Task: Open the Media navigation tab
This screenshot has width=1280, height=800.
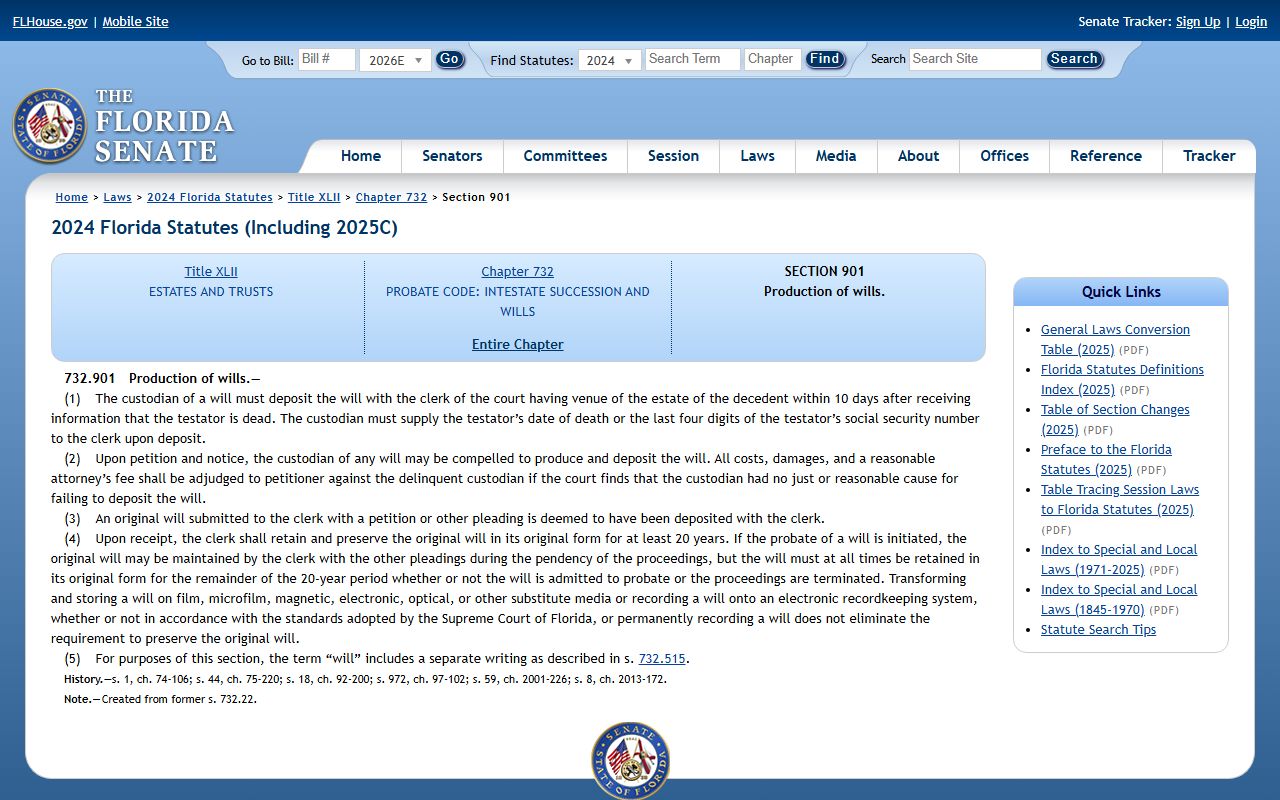Action: coord(836,156)
